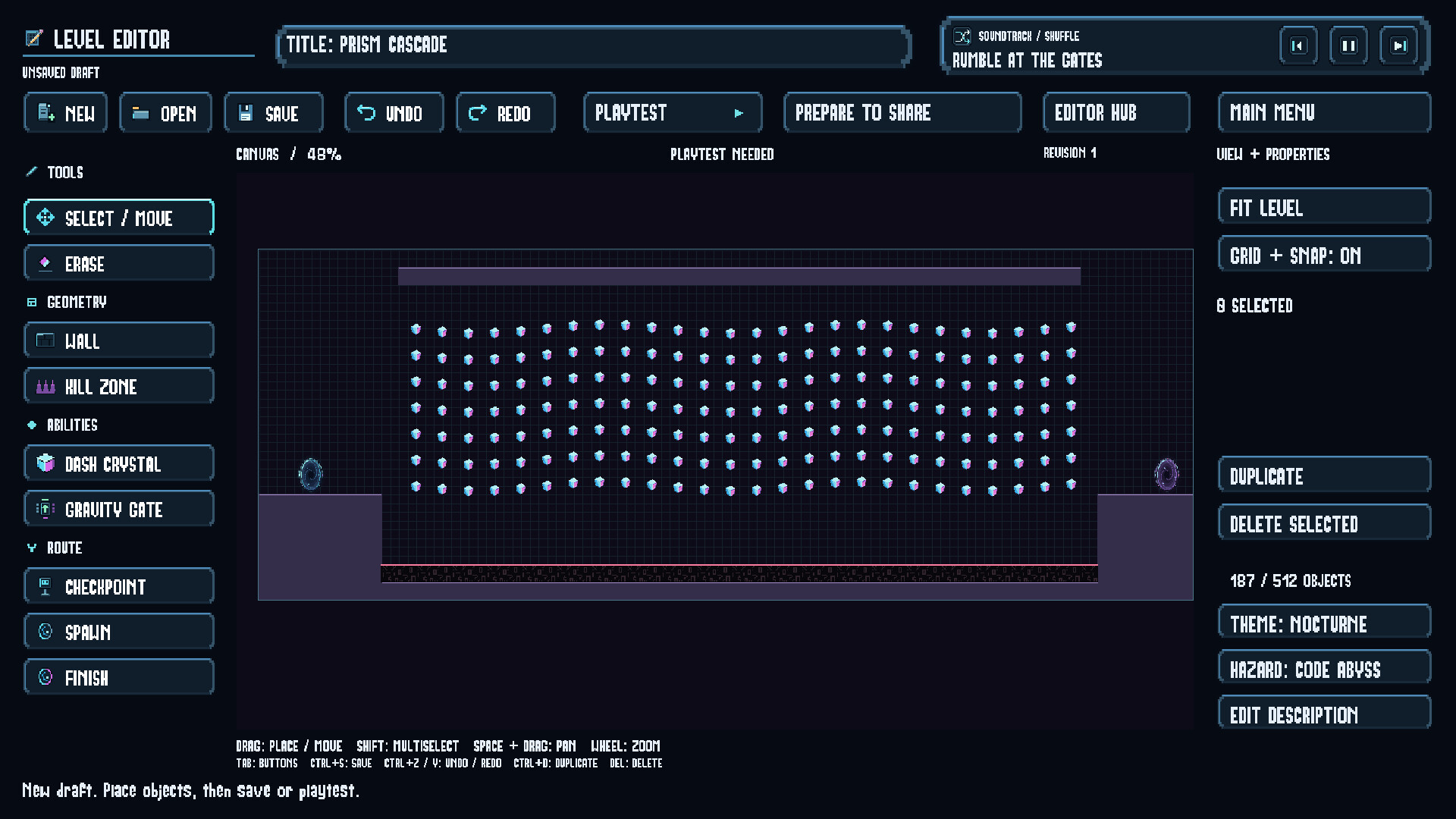Click the play triangle on Playtest
1456x819 pixels.
739,113
